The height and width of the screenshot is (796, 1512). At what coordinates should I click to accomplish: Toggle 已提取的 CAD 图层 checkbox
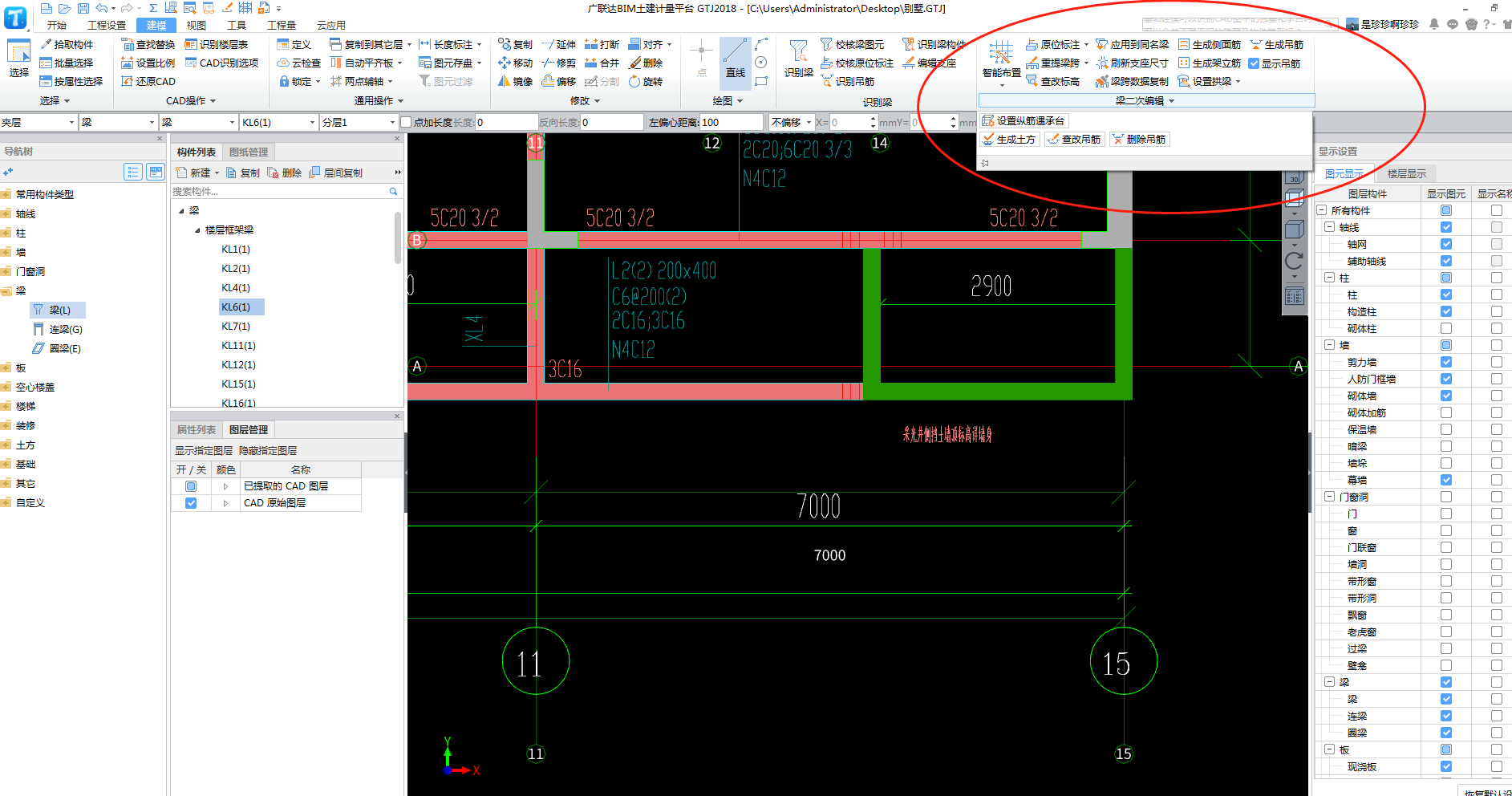(x=191, y=486)
